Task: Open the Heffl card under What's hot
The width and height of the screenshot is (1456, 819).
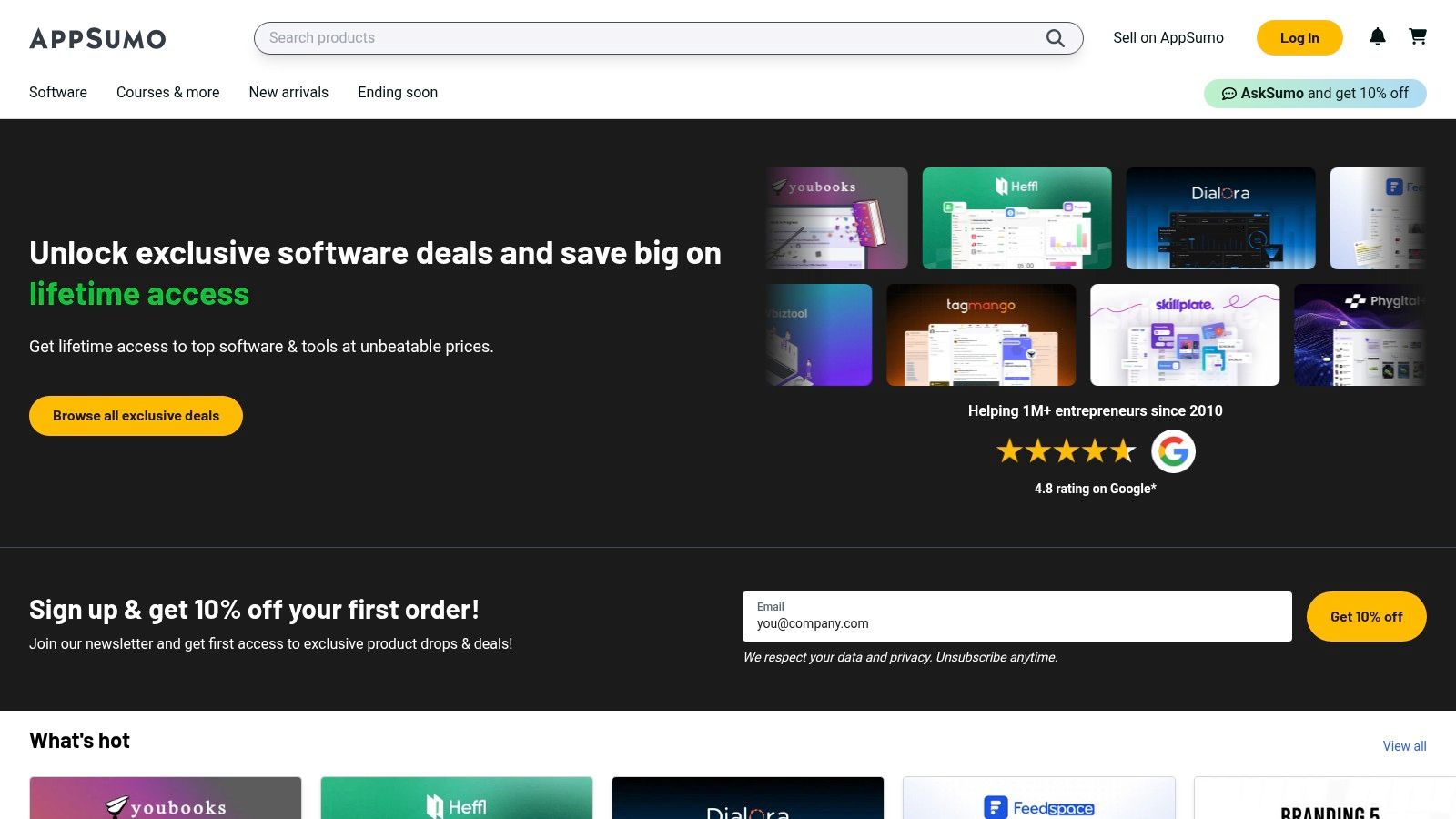Action: tap(457, 798)
